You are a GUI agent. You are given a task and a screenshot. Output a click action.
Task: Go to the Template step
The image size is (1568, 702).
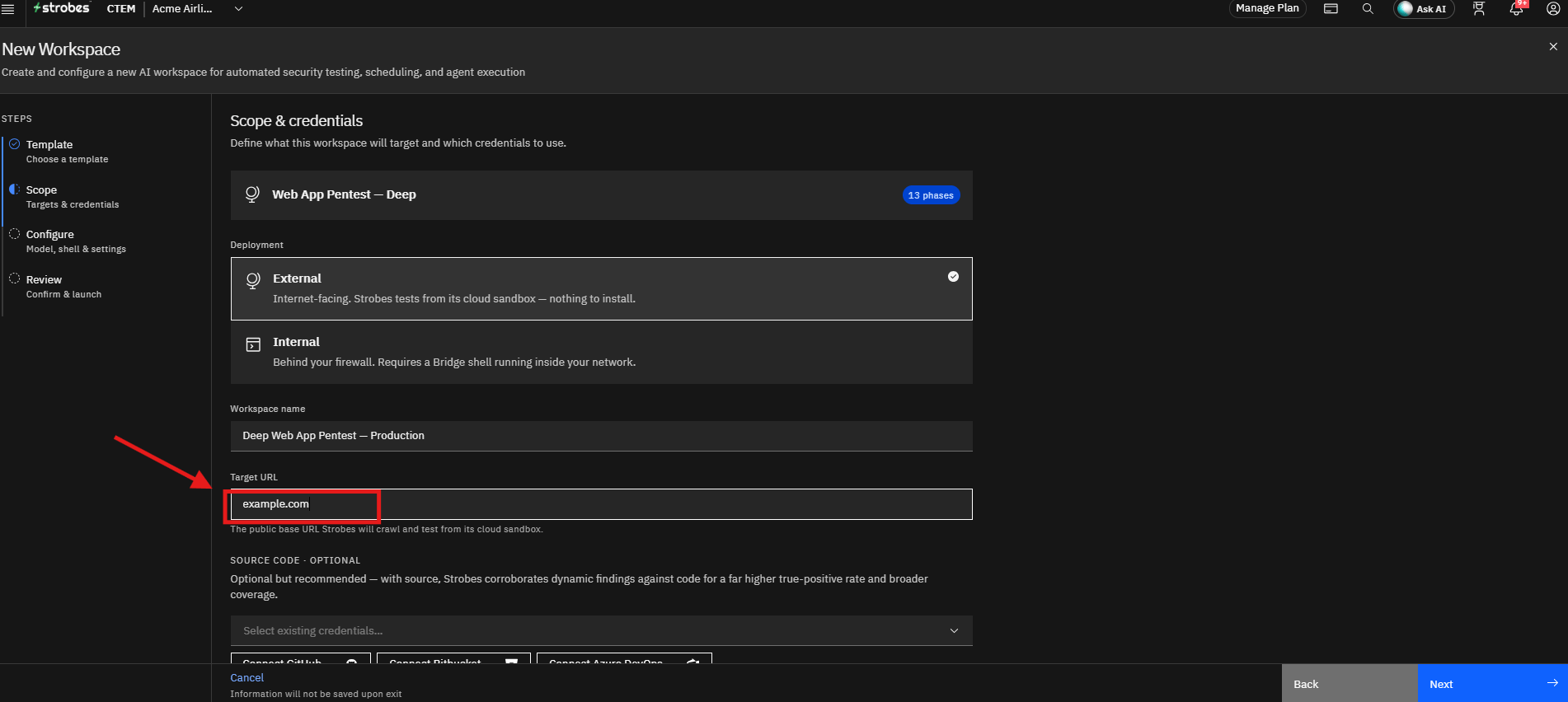[x=67, y=152]
